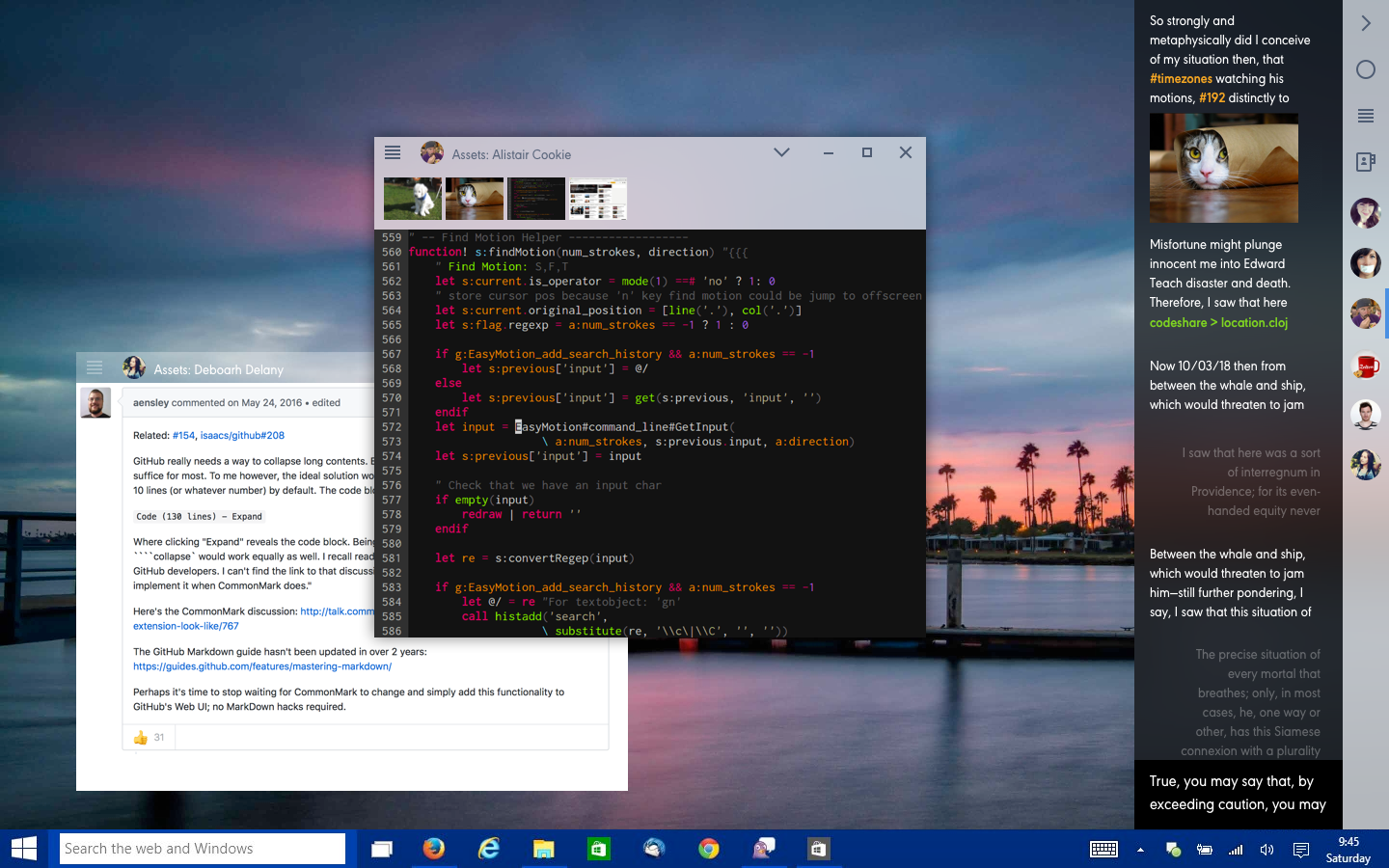
Task: Select the purple-haired woman avatar in the sidebar
Action: (x=1366, y=212)
